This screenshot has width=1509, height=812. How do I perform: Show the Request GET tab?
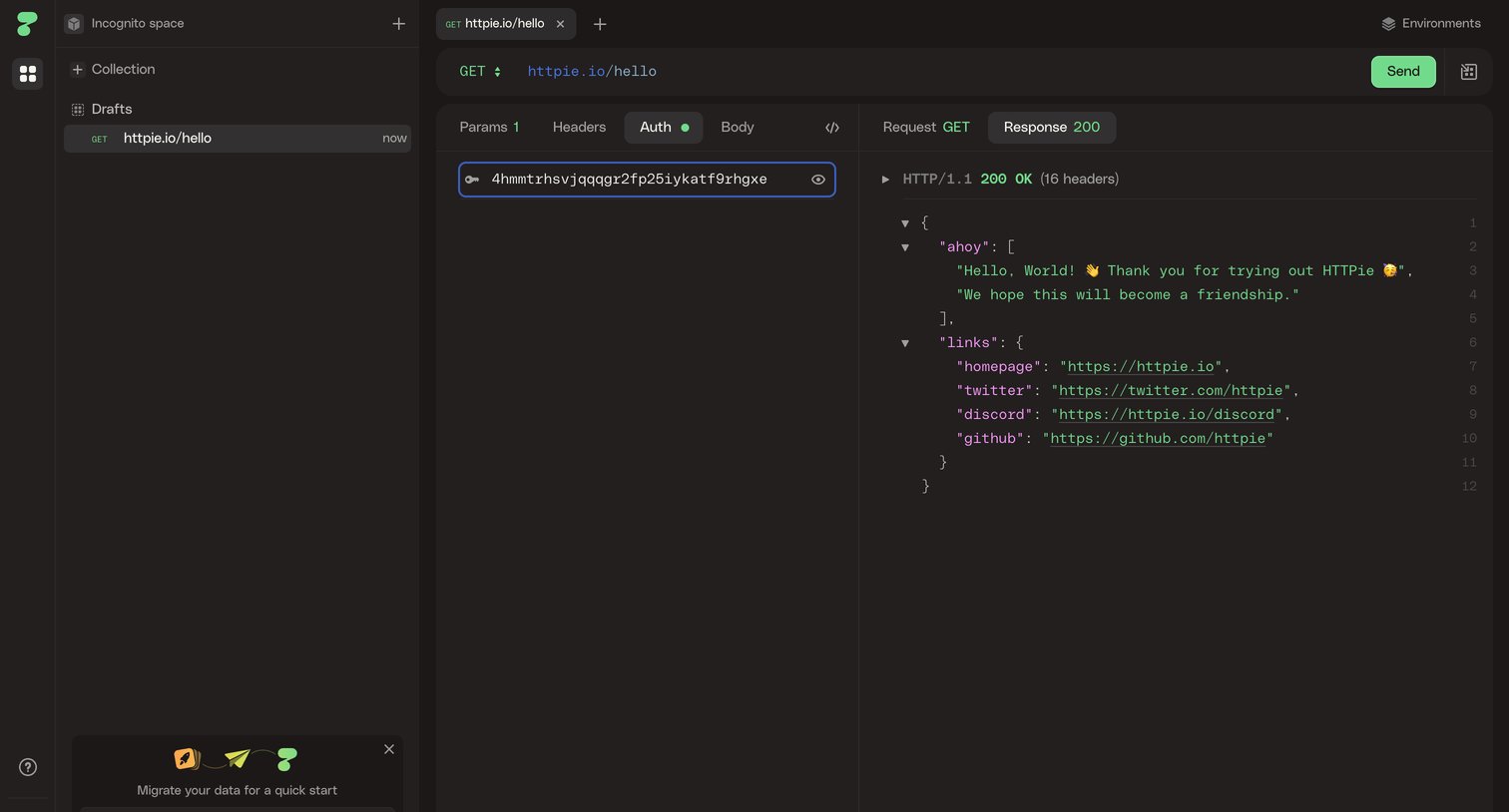[x=926, y=128]
